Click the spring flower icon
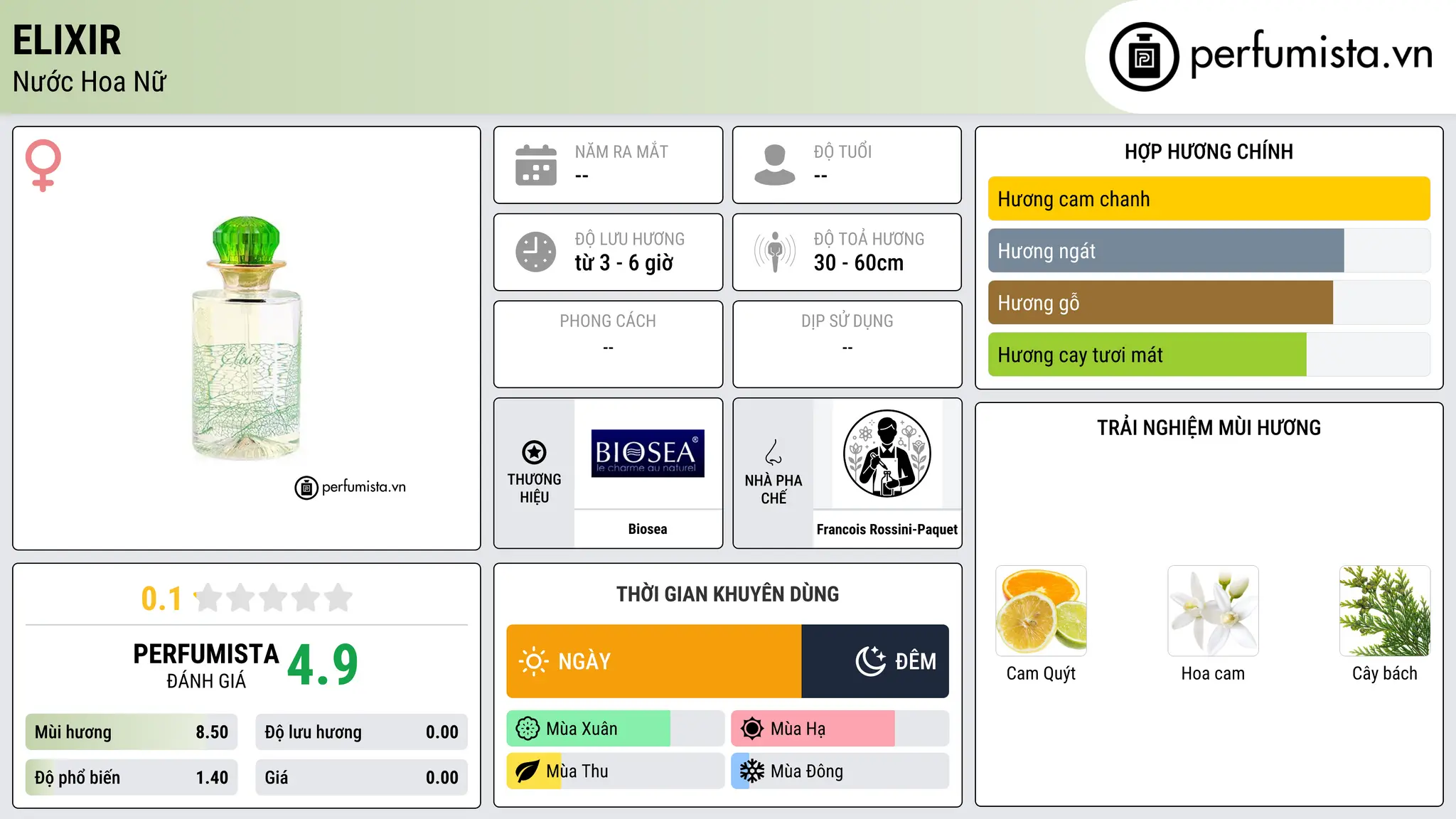Viewport: 1456px width, 819px height. [x=528, y=729]
